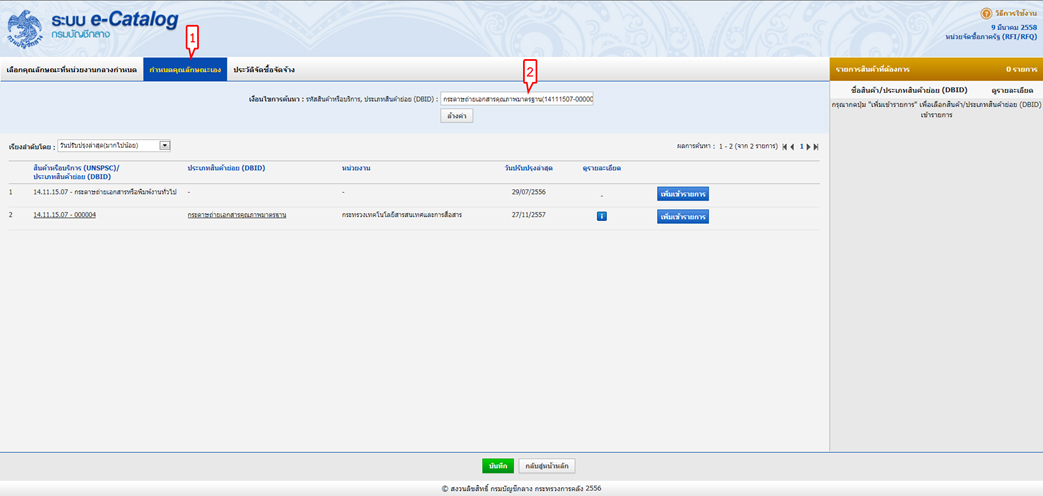
Task: Select the กำหนดคุณลักษณะเอง tab
Action: [x=185, y=70]
